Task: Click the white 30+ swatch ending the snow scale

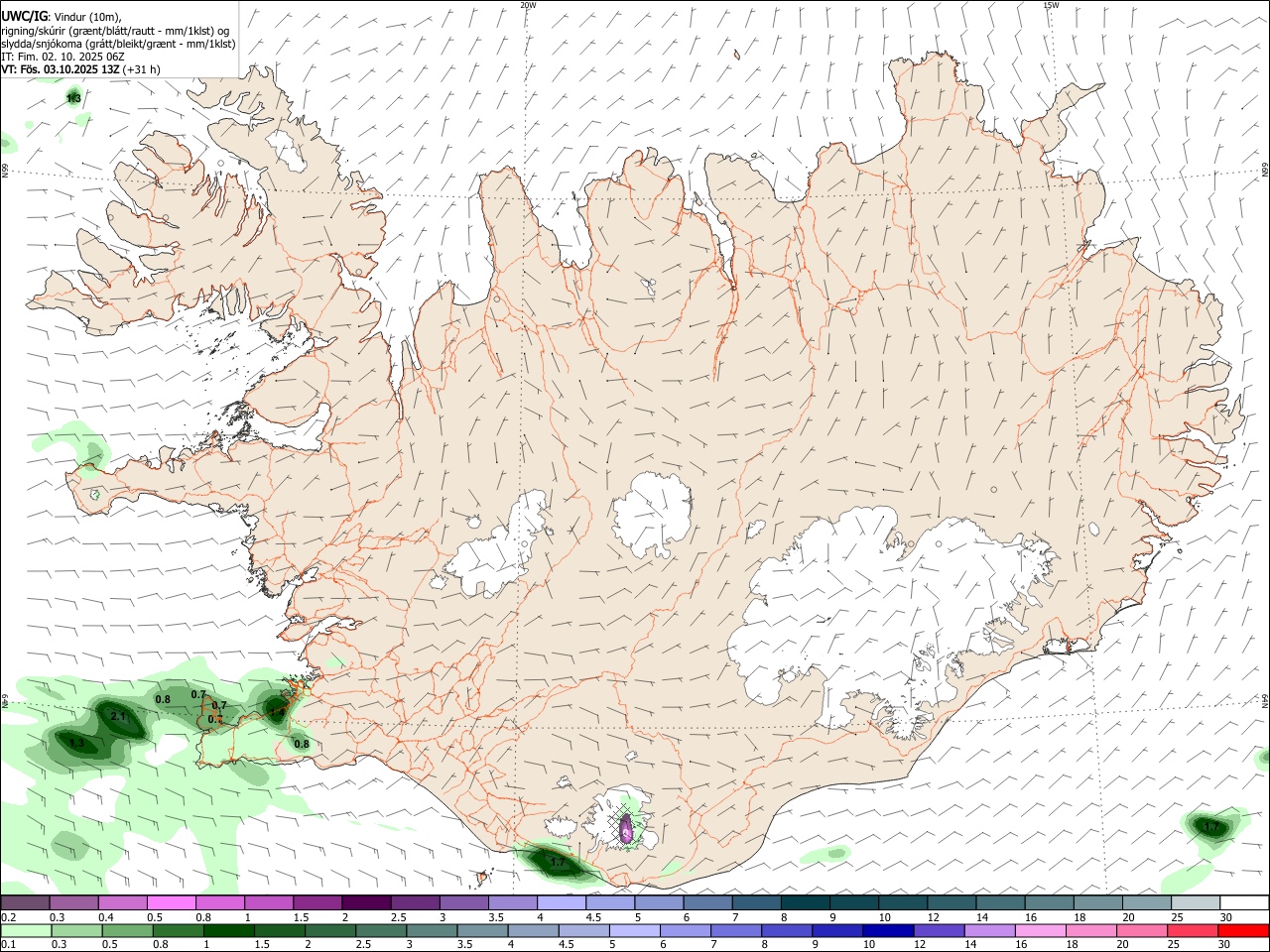Action: (1243, 902)
